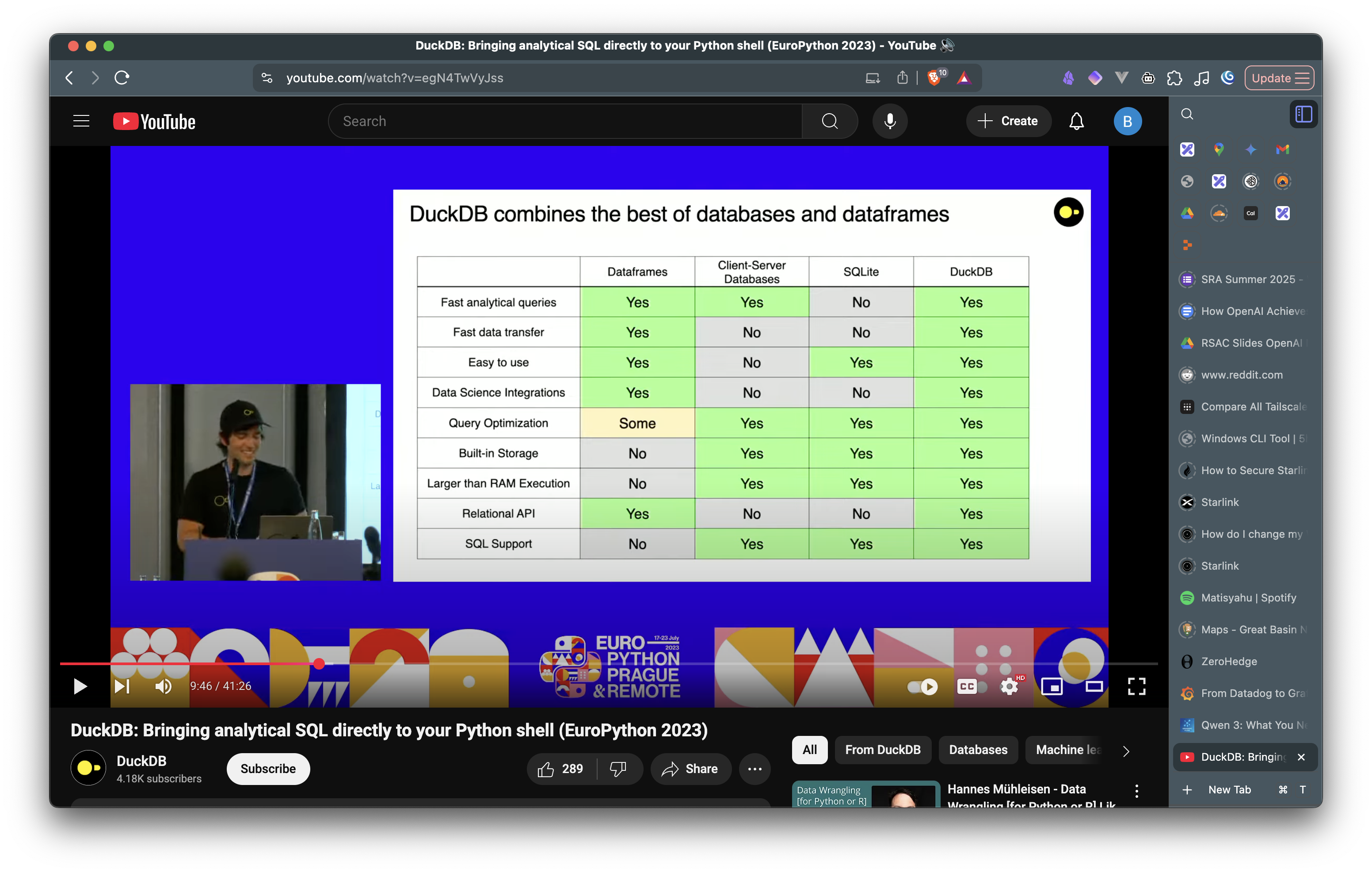Subscribe to the DuckDB channel
Viewport: 1372px width, 873px height.
(268, 769)
